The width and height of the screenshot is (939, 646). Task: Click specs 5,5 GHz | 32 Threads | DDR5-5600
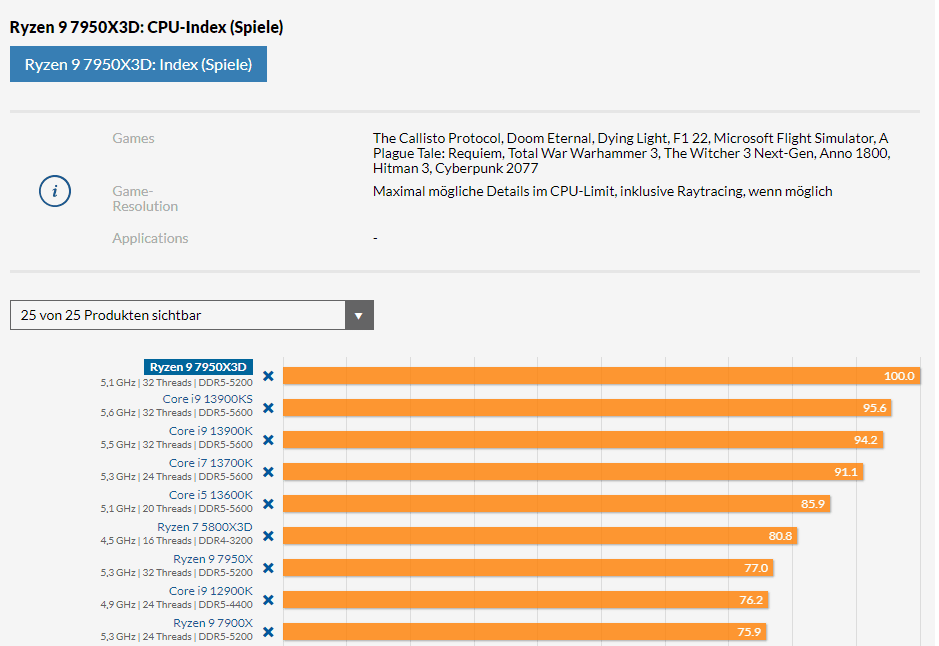177,445
